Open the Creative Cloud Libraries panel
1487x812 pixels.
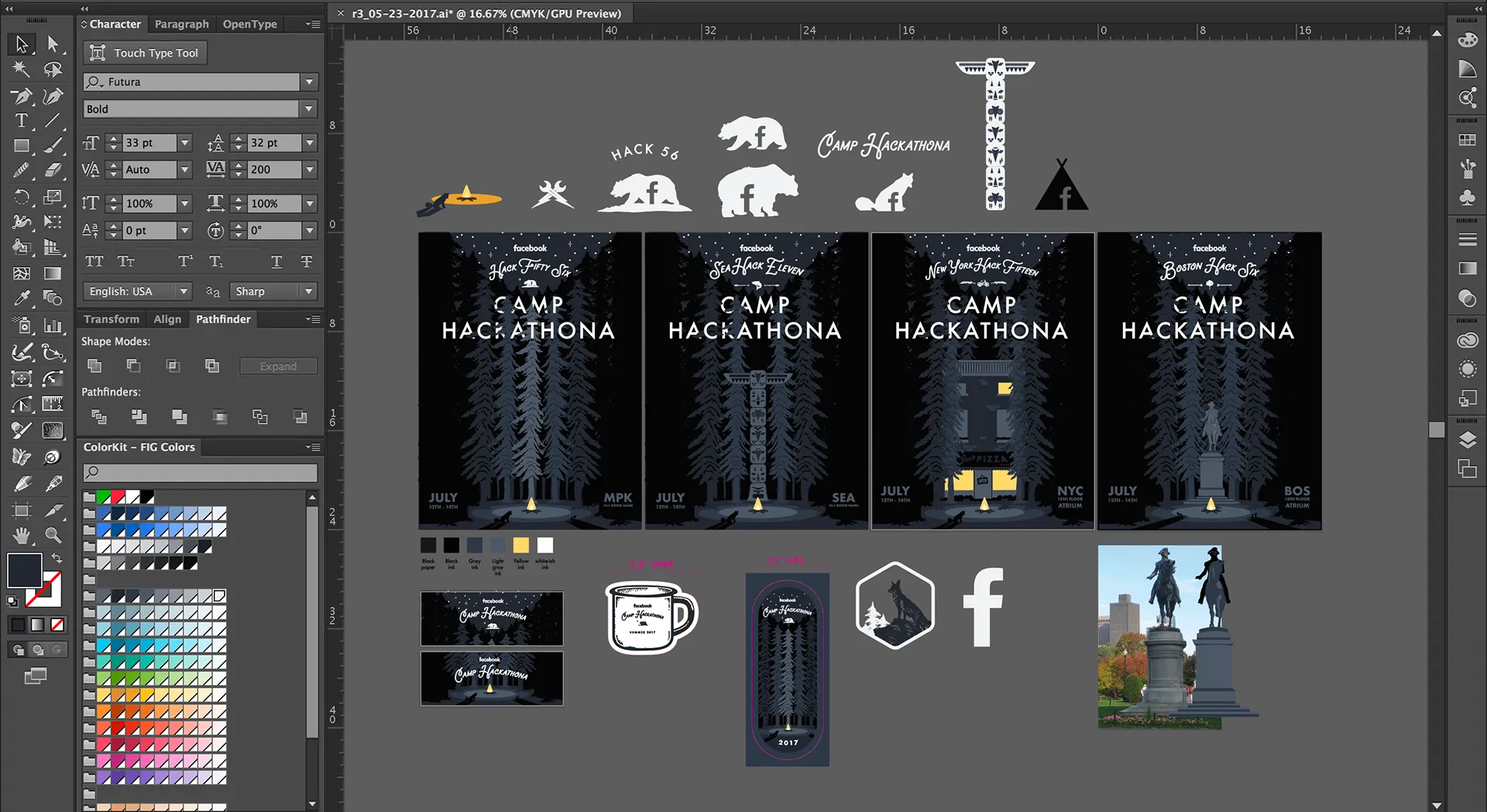1467,341
